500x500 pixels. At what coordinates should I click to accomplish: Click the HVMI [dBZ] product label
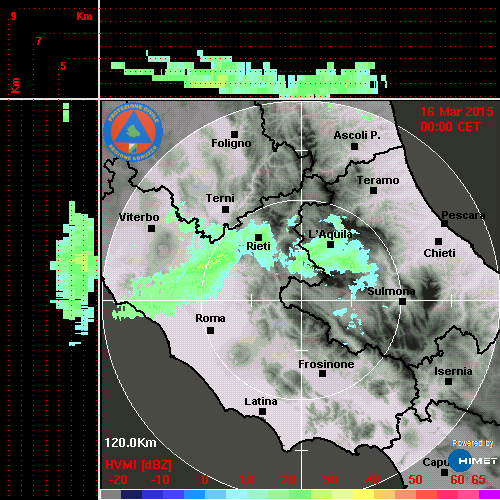click(138, 465)
